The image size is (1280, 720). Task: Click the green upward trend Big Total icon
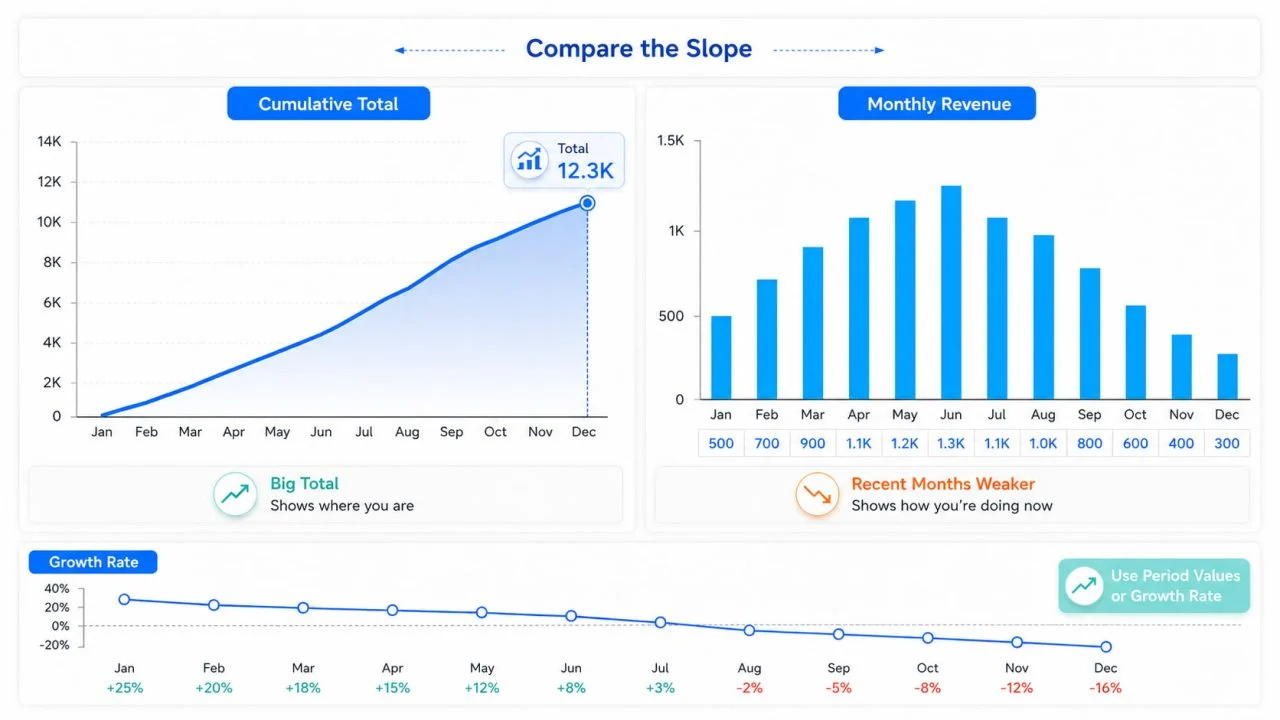click(236, 494)
